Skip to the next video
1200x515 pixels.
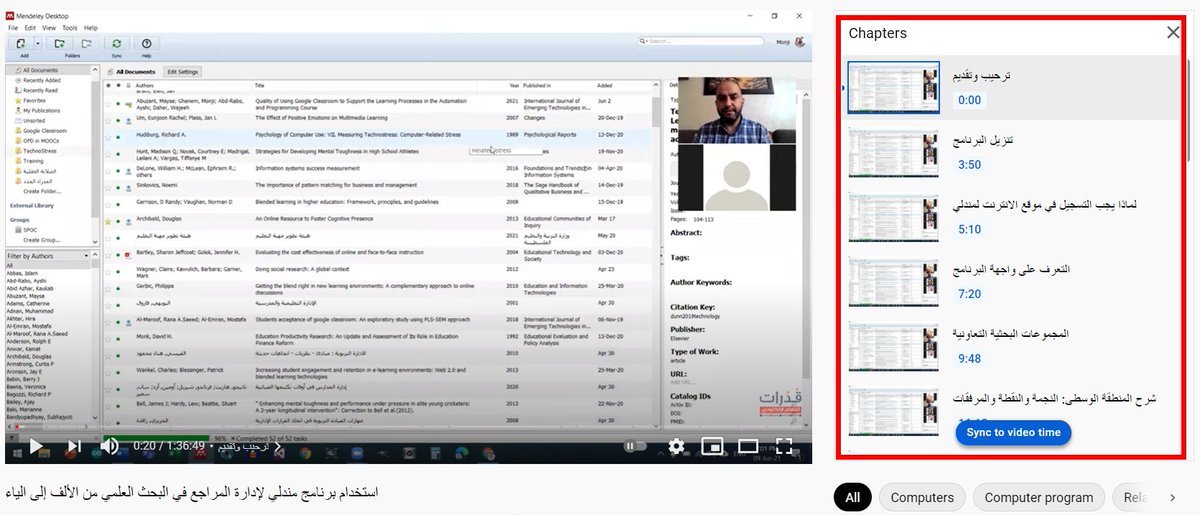point(73,446)
